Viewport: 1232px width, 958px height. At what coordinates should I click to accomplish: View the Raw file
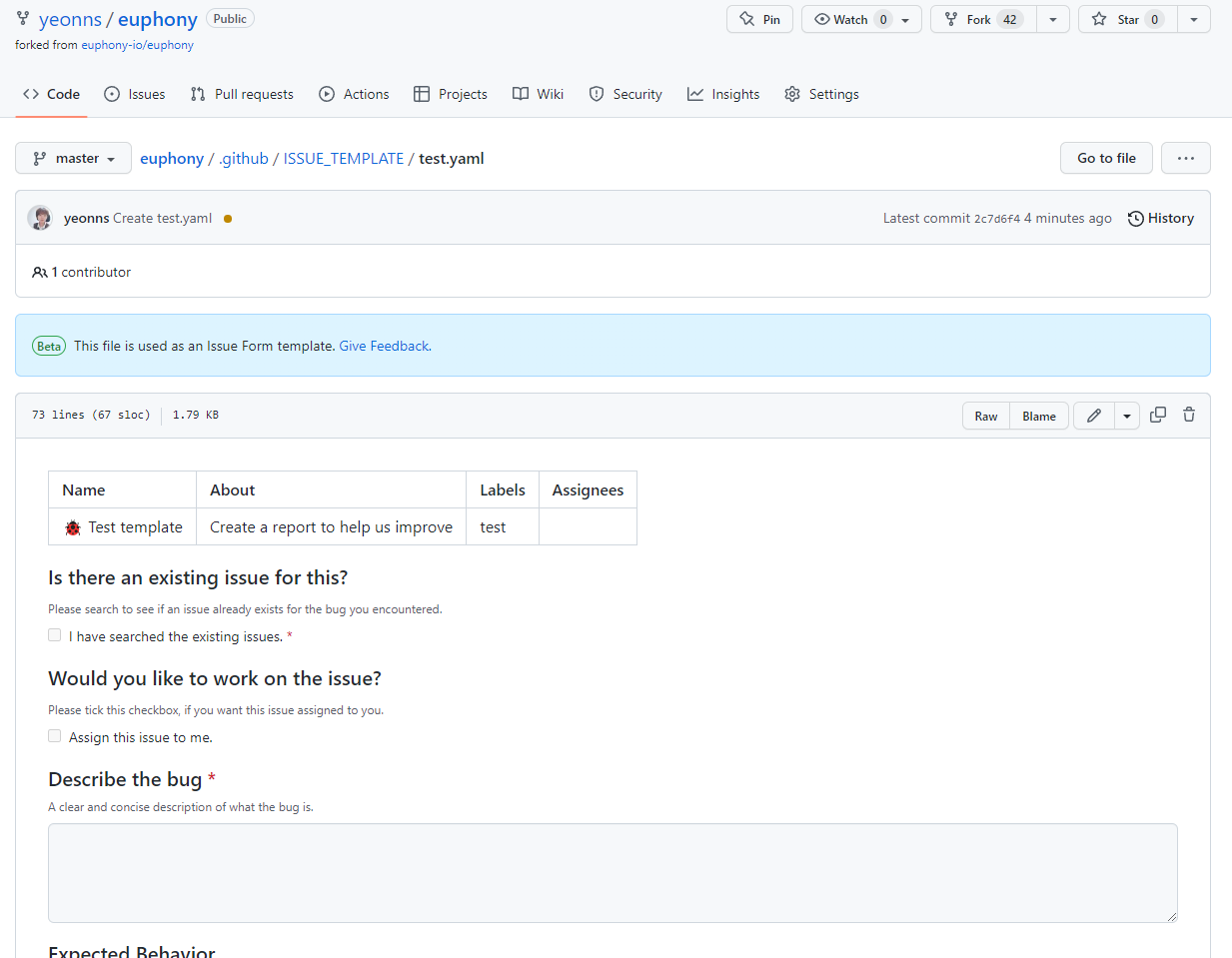click(x=986, y=416)
